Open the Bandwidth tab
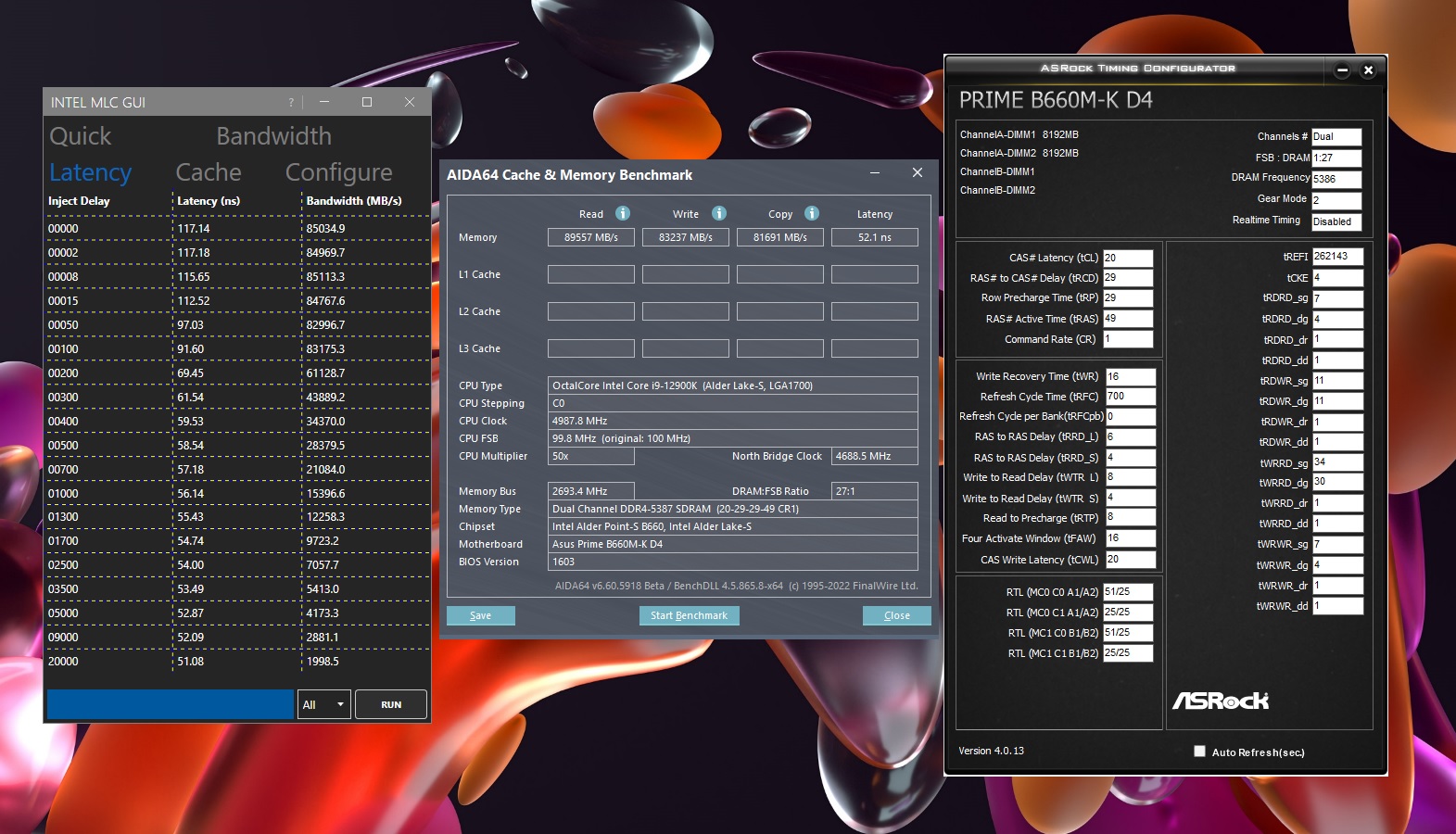The width and height of the screenshot is (1456, 834). (273, 136)
